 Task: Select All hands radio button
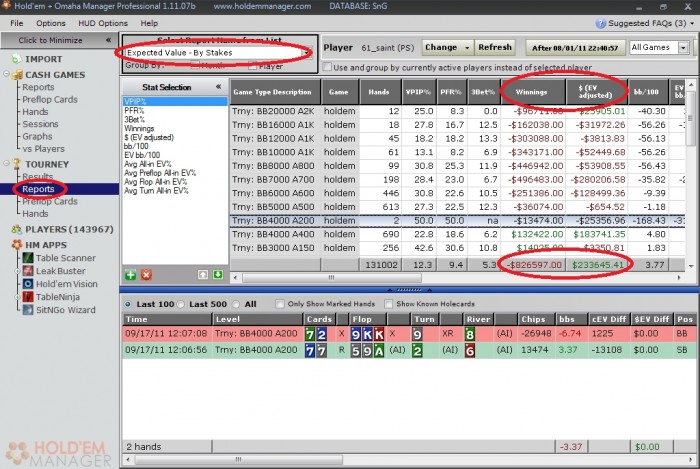[236, 304]
